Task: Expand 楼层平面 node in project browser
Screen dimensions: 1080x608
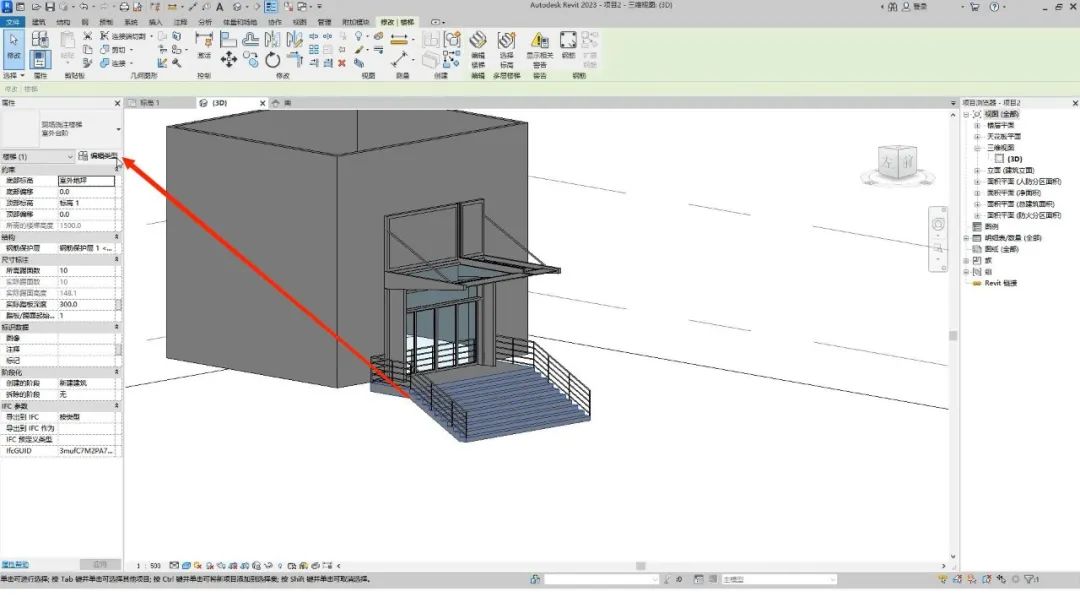Action: click(x=977, y=125)
